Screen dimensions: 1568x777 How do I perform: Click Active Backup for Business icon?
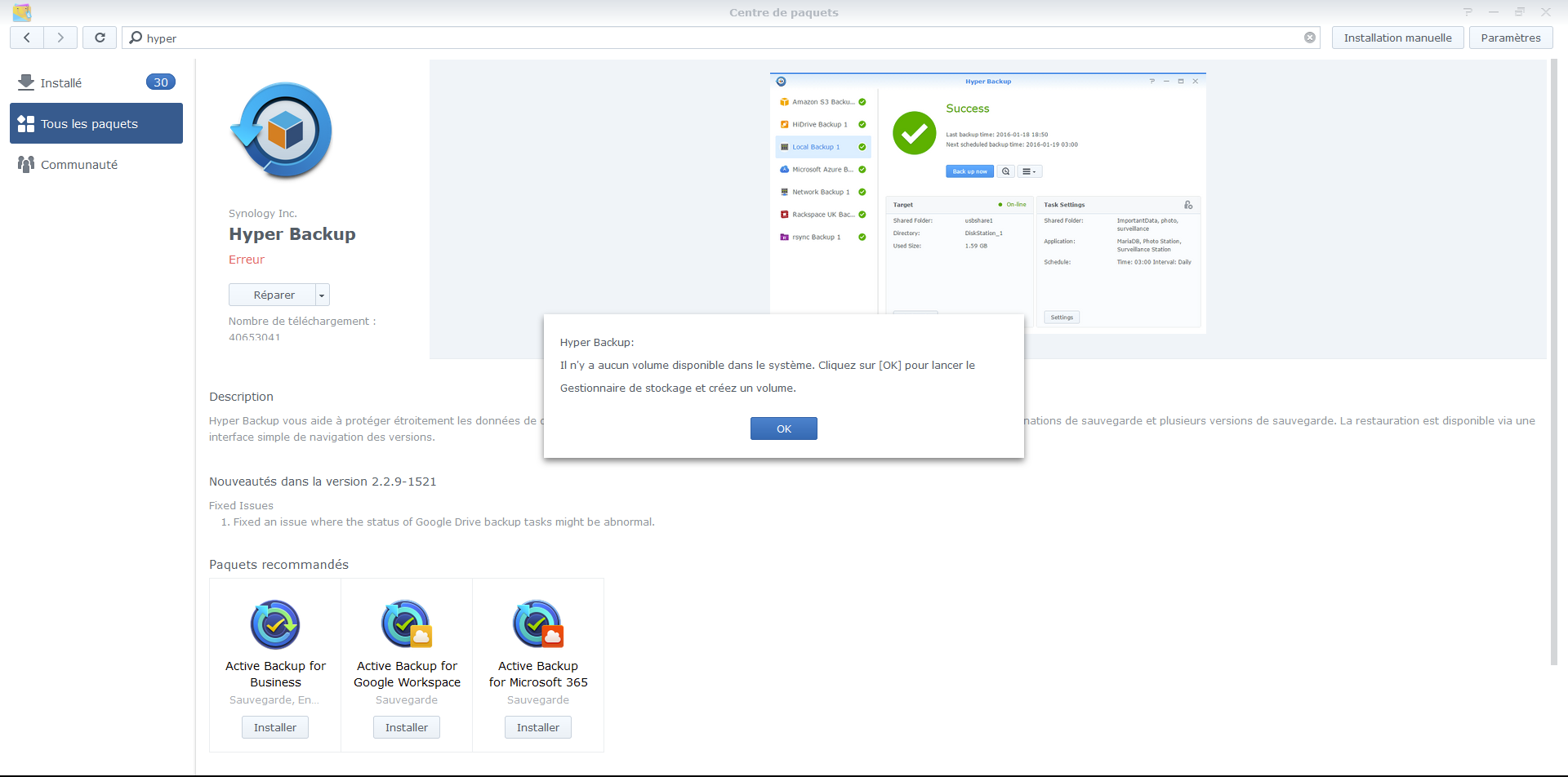(275, 624)
